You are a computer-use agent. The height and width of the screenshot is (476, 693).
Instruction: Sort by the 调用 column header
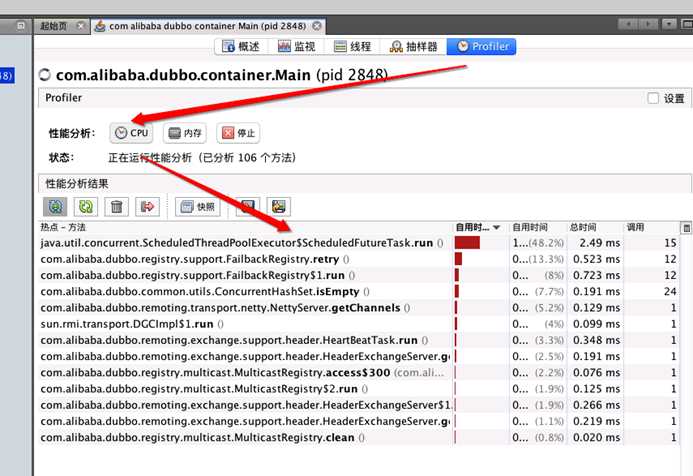click(x=650, y=227)
